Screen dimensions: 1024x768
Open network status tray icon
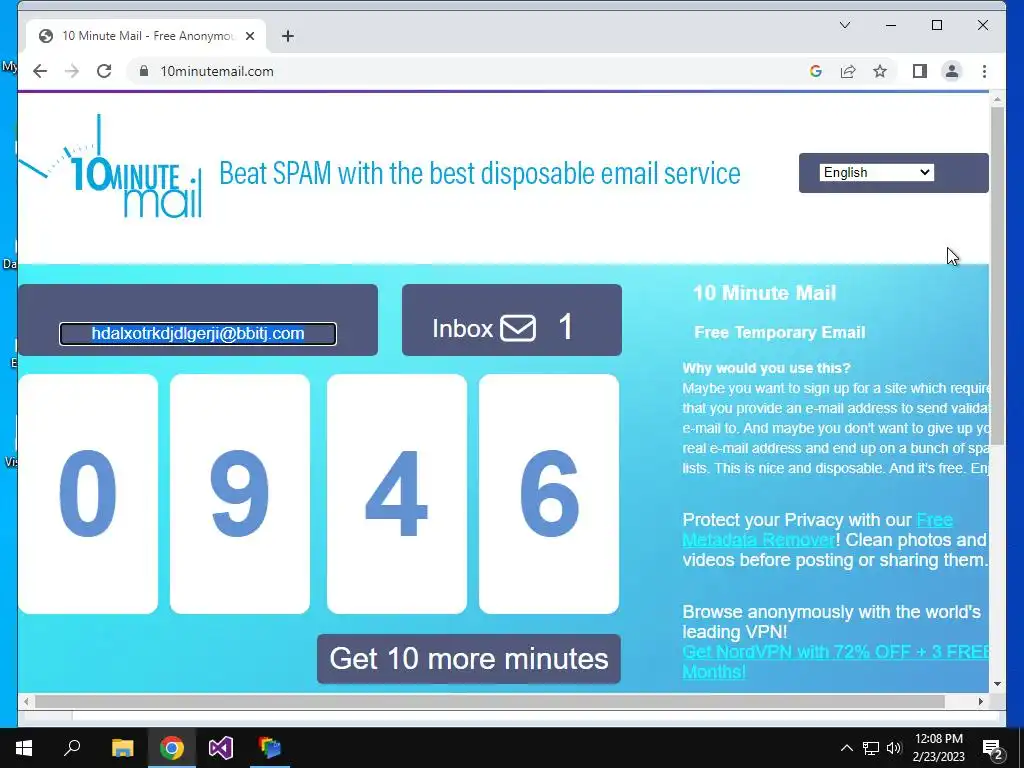click(x=871, y=748)
